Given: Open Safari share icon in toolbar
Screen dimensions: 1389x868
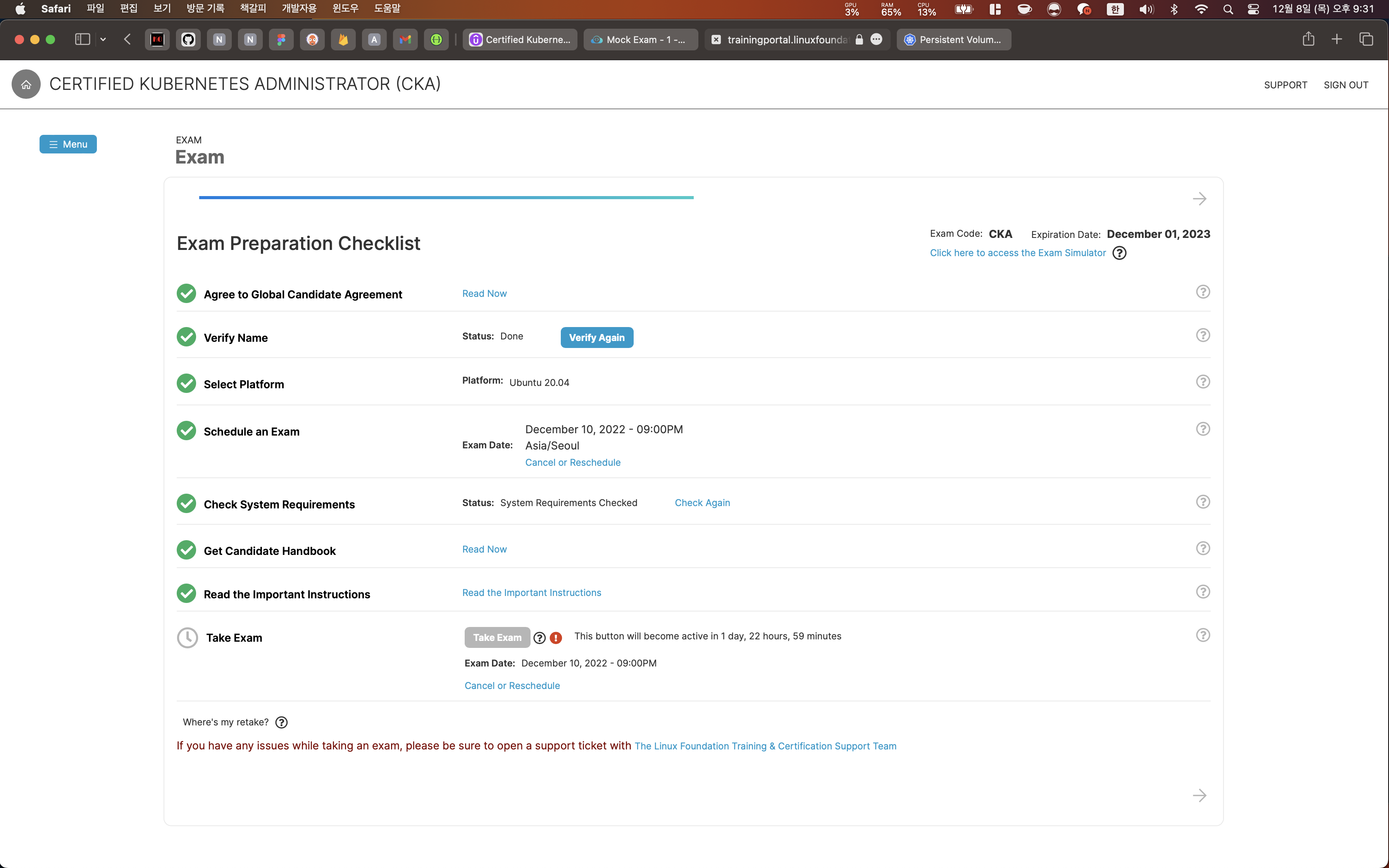Looking at the screenshot, I should 1308,39.
